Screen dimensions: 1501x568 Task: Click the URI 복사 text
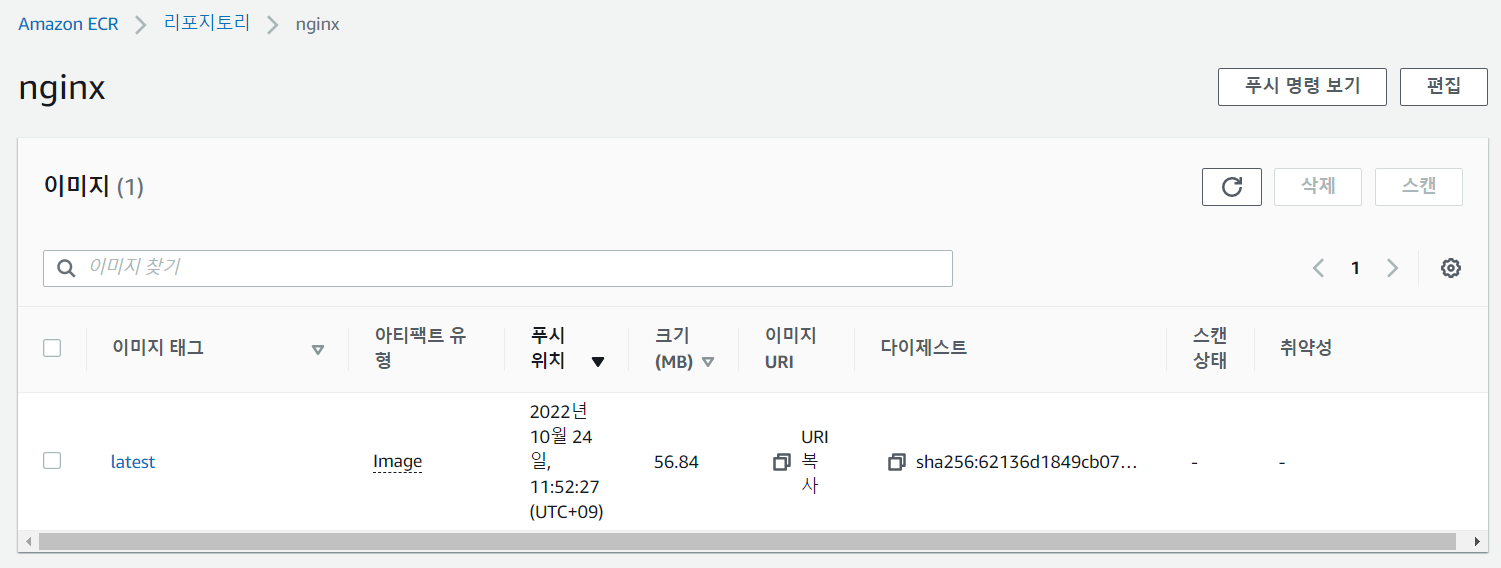pyautogui.click(x=815, y=462)
